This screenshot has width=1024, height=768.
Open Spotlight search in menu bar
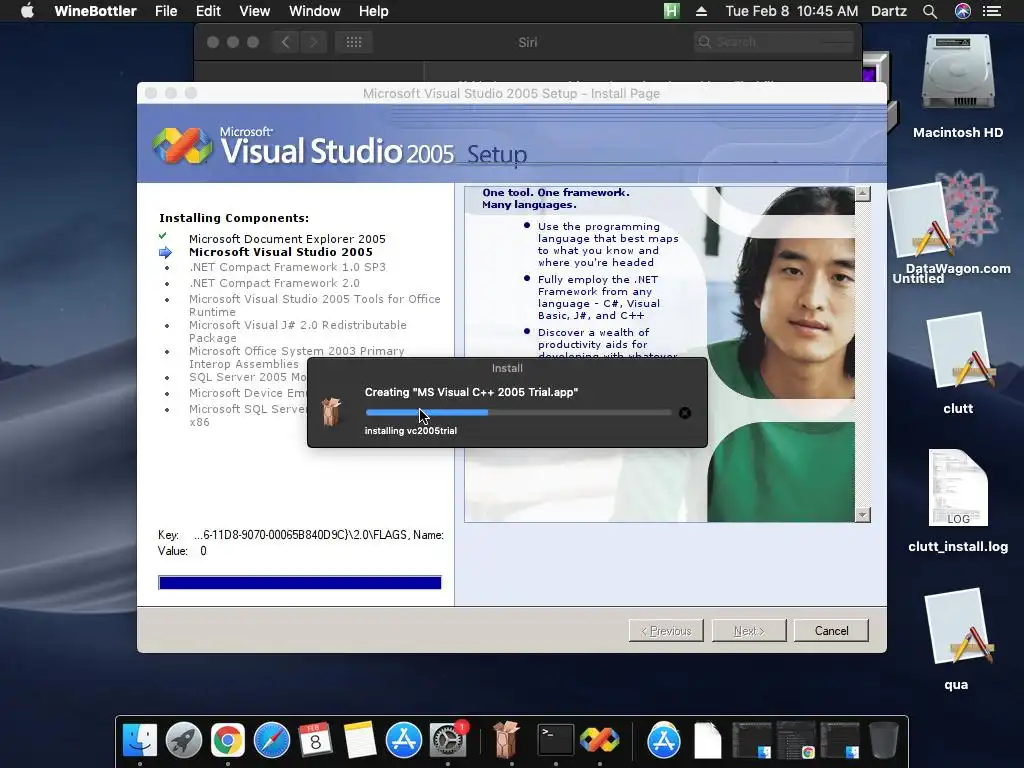930,11
